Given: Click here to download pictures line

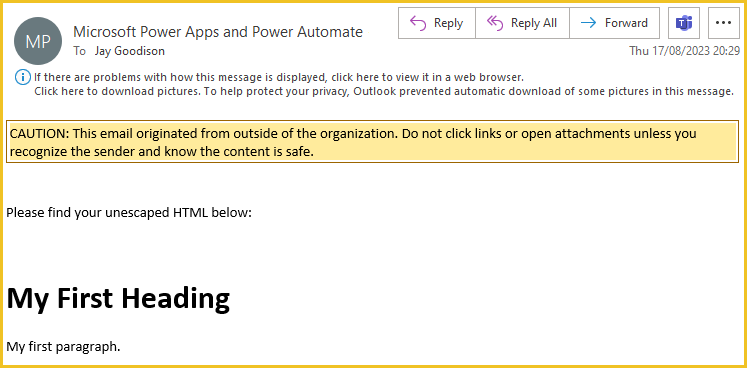Looking at the screenshot, I should tap(384, 92).
